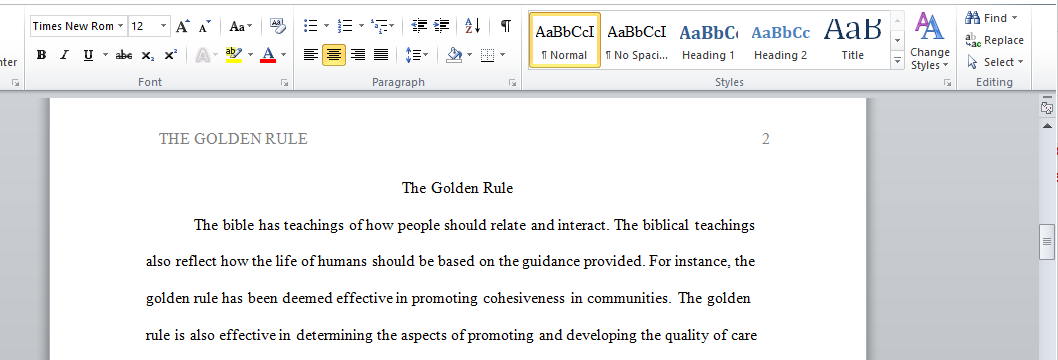Screen dimensions: 1058x360
Task: Apply yellow text highlight color
Action: [234, 55]
